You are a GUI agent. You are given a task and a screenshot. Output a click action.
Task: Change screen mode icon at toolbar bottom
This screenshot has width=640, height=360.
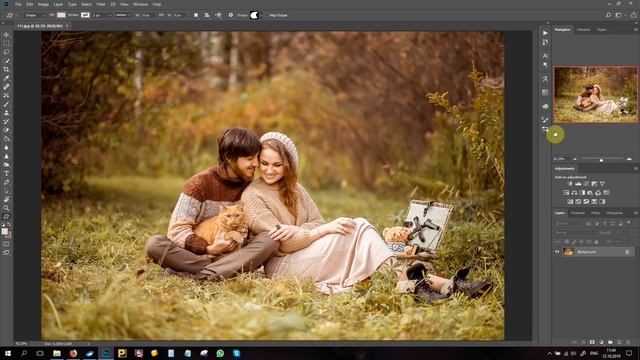coord(6,253)
